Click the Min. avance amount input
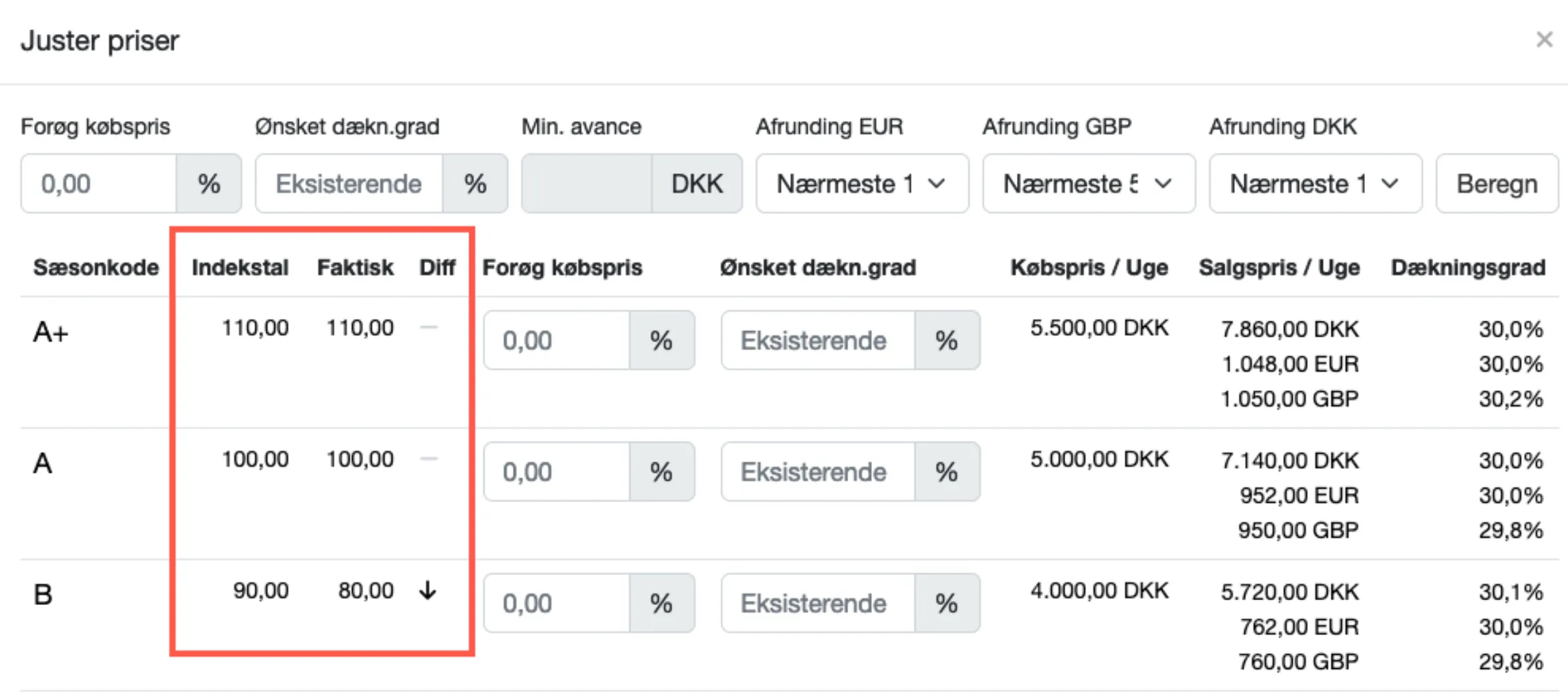The width and height of the screenshot is (1568, 699). (593, 183)
